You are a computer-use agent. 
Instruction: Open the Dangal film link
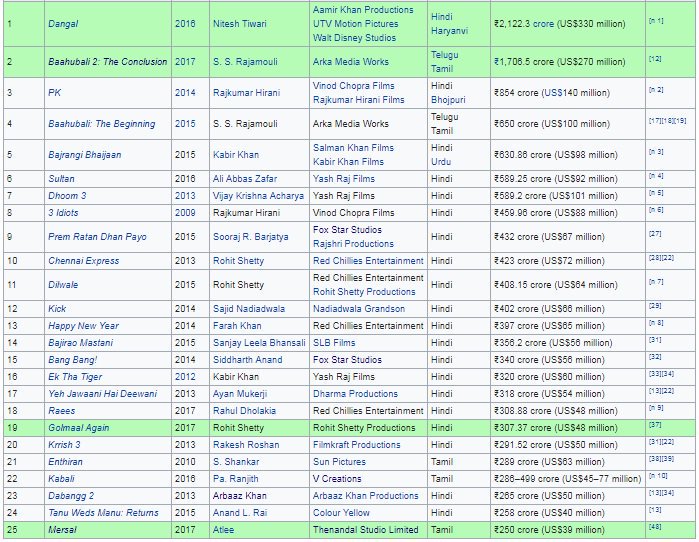click(x=63, y=24)
